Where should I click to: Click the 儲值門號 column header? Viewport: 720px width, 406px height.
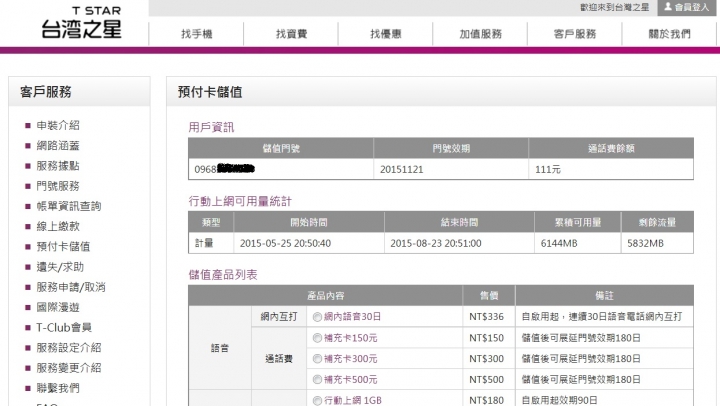[281, 148]
